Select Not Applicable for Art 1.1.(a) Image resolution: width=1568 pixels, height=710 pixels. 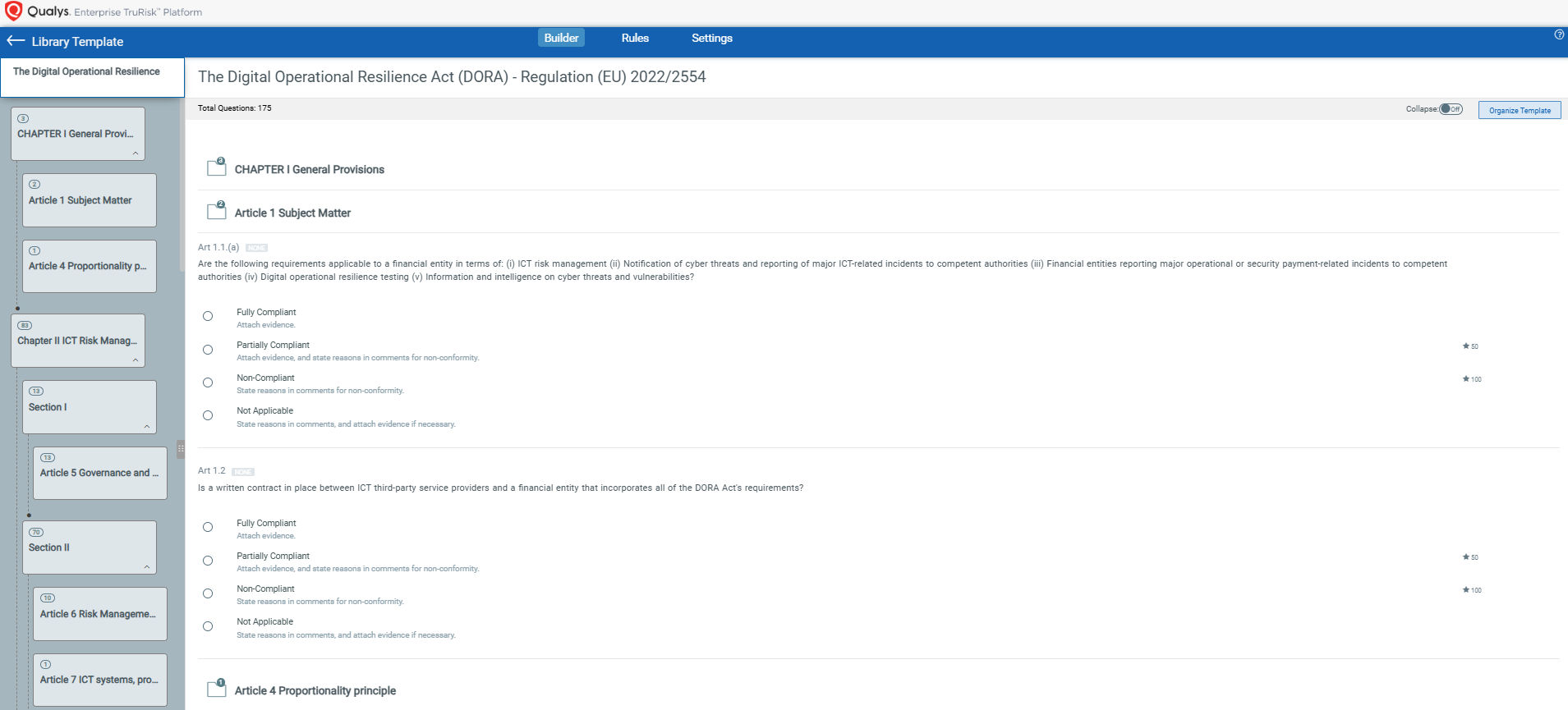click(208, 415)
